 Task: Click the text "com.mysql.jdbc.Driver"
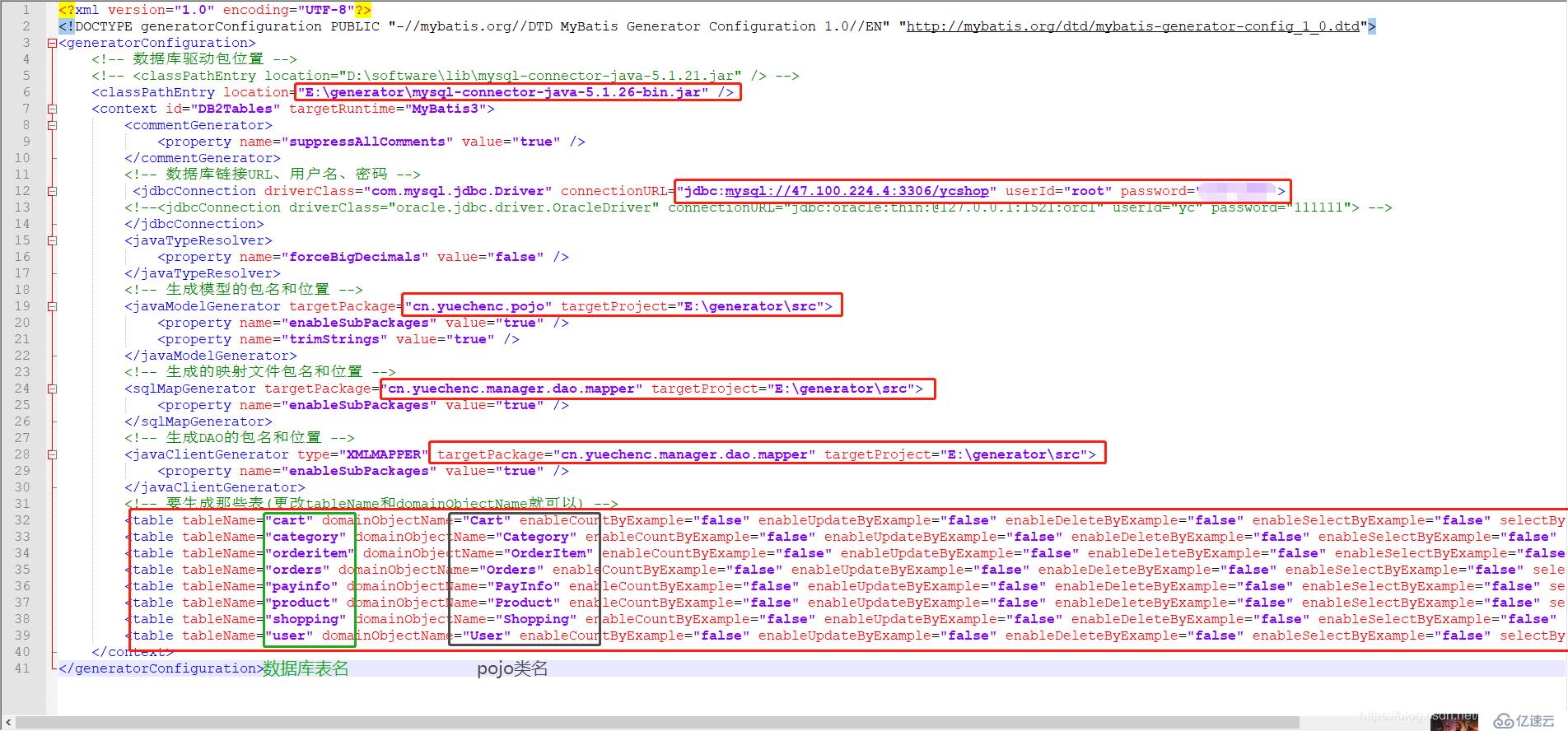point(458,191)
